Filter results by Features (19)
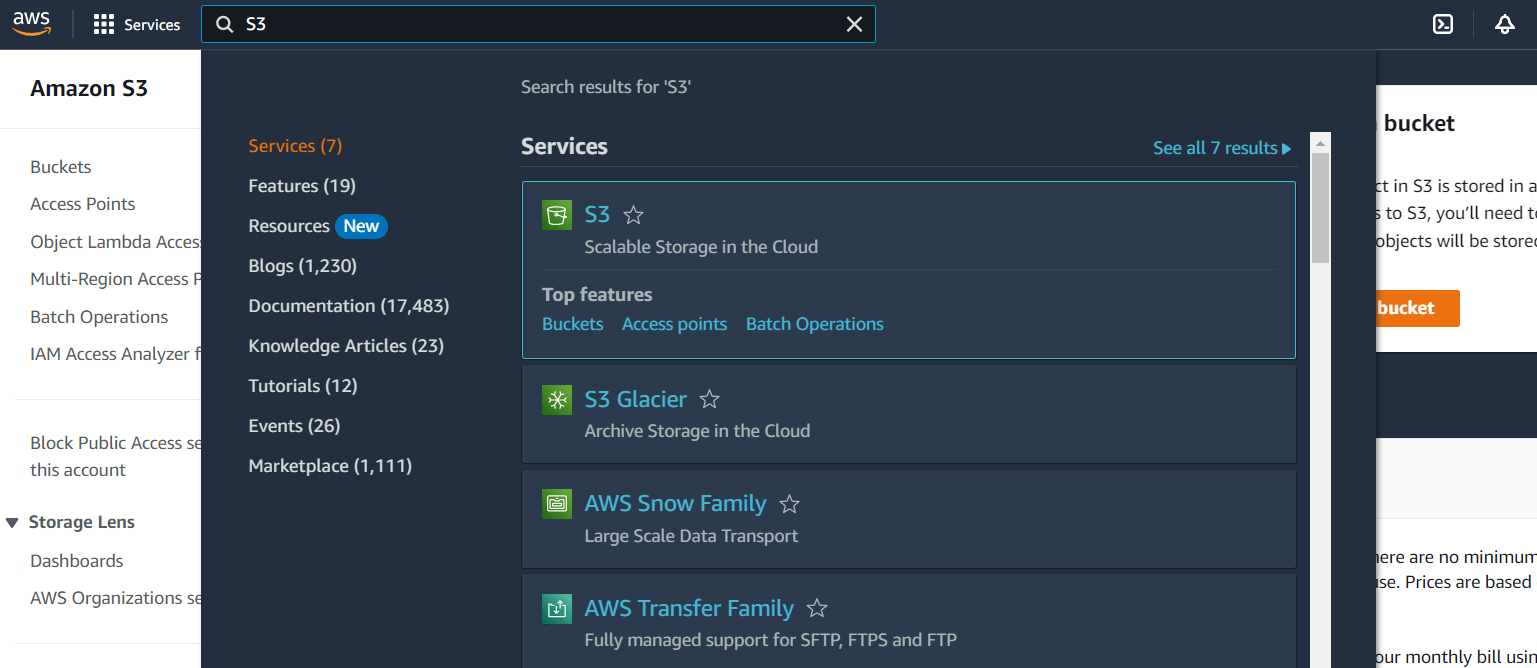Viewport: 1537px width, 668px height. 302,185
